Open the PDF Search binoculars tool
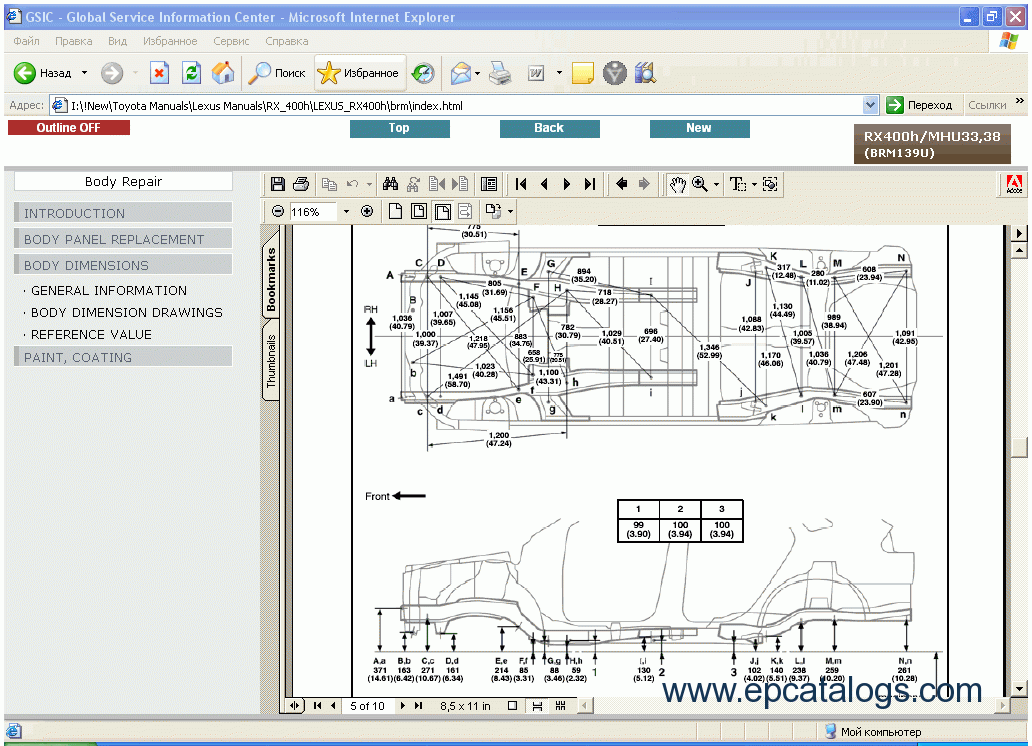Image resolution: width=1032 pixels, height=746 pixels. coord(390,184)
